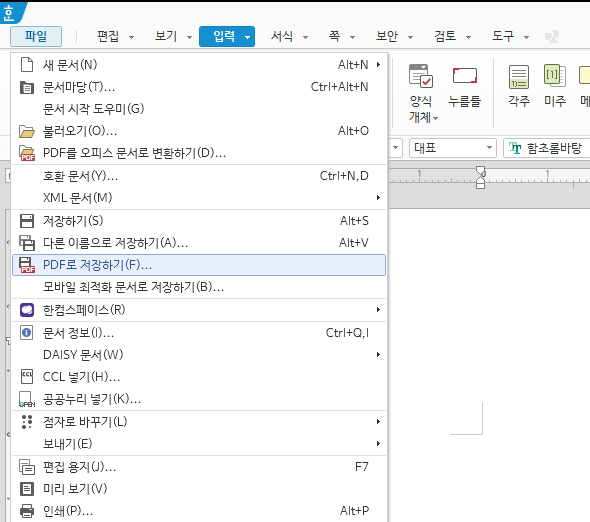Viewport: 590px width, 522px height.
Task: Click the ruler indent marker
Action: 481,177
